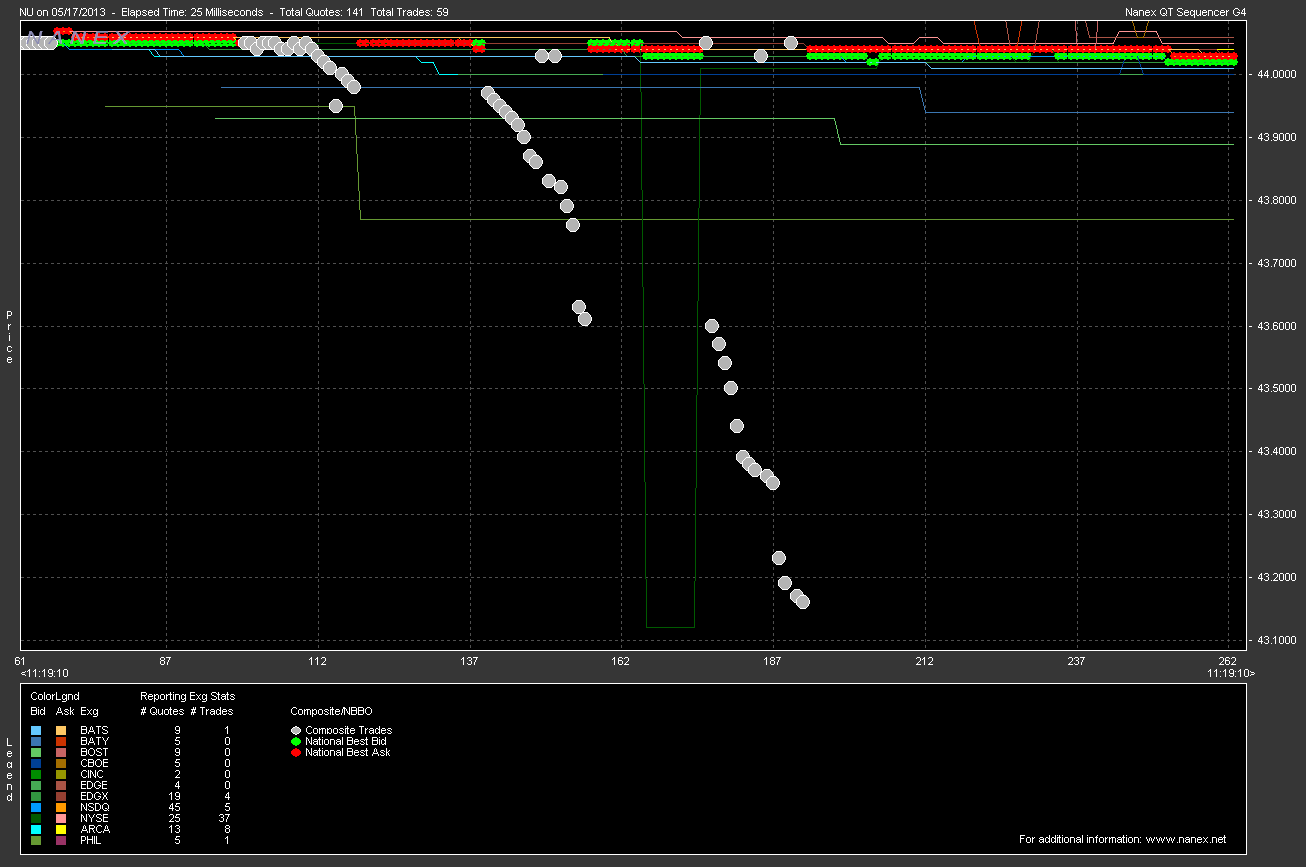1306x867 pixels.
Task: Click the BATY bid color swatch
Action: [x=36, y=742]
